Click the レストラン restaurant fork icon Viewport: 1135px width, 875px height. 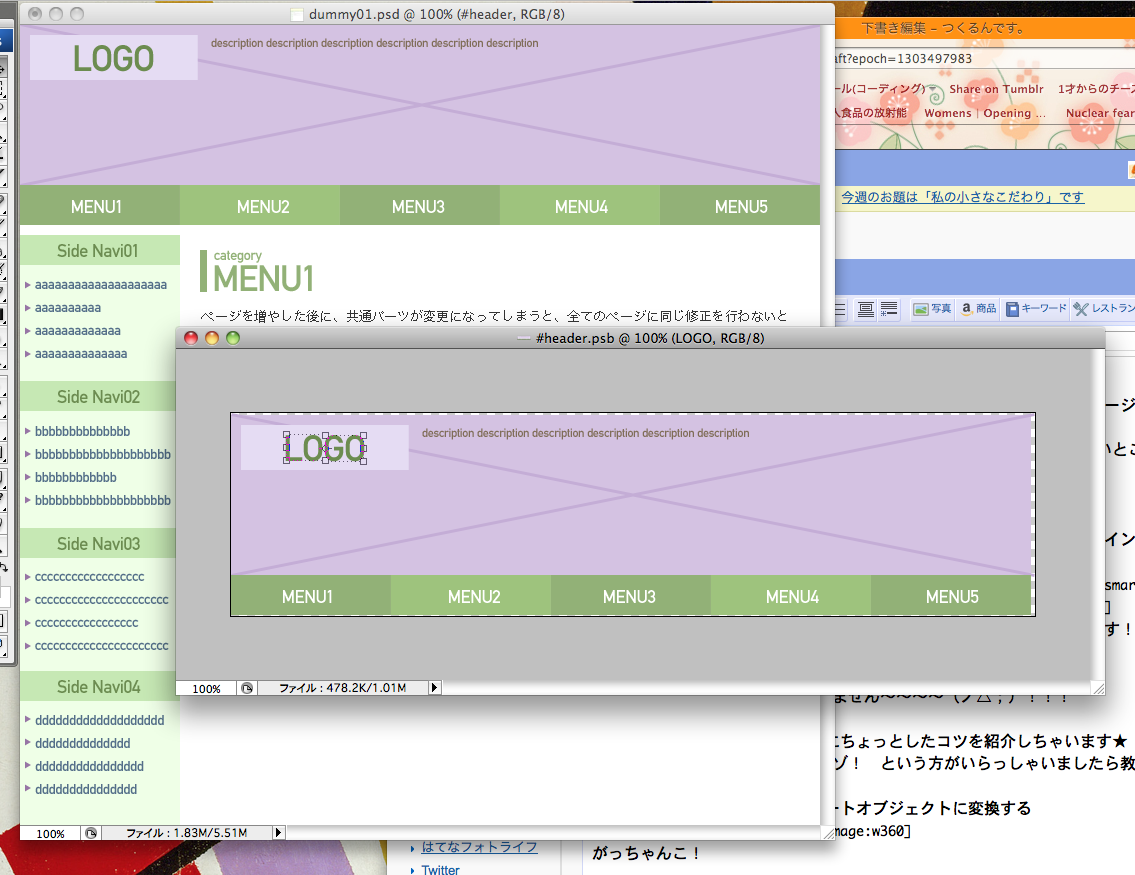tap(1081, 307)
